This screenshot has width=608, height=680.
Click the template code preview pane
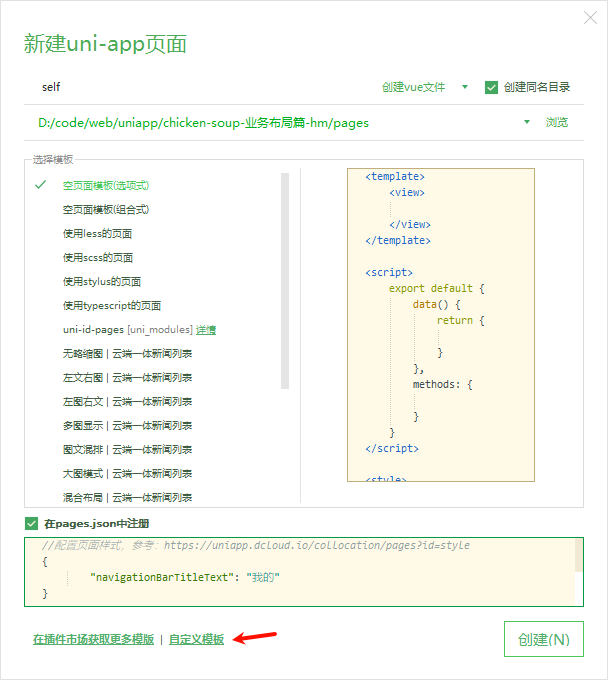pyautogui.click(x=441, y=325)
